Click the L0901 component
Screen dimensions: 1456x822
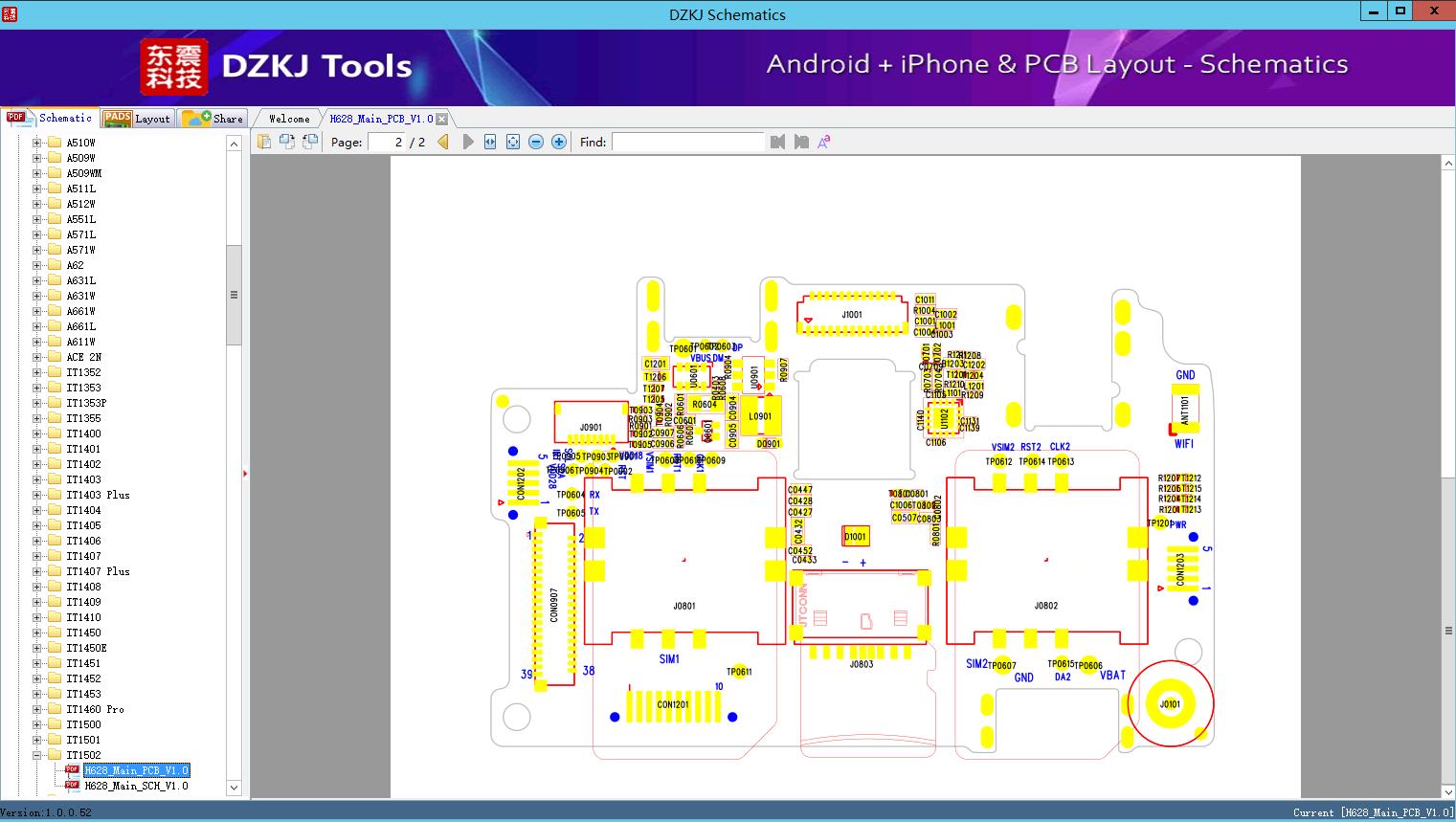[760, 416]
